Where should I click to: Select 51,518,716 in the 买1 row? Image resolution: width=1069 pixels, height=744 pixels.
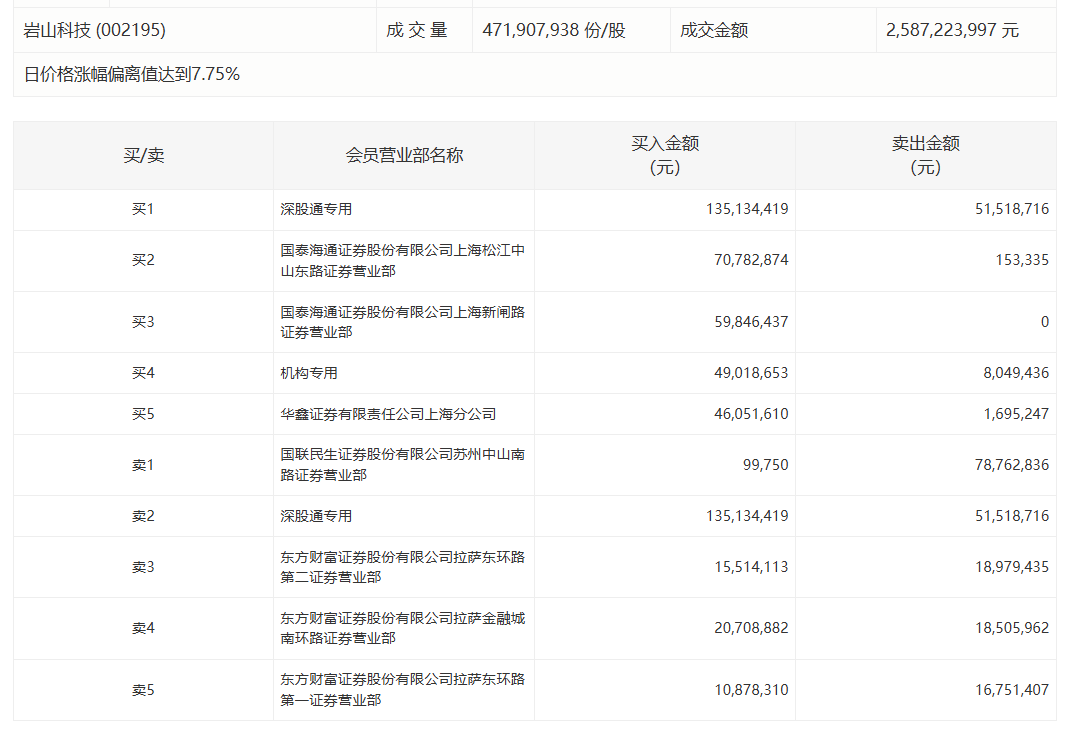tap(1012, 209)
